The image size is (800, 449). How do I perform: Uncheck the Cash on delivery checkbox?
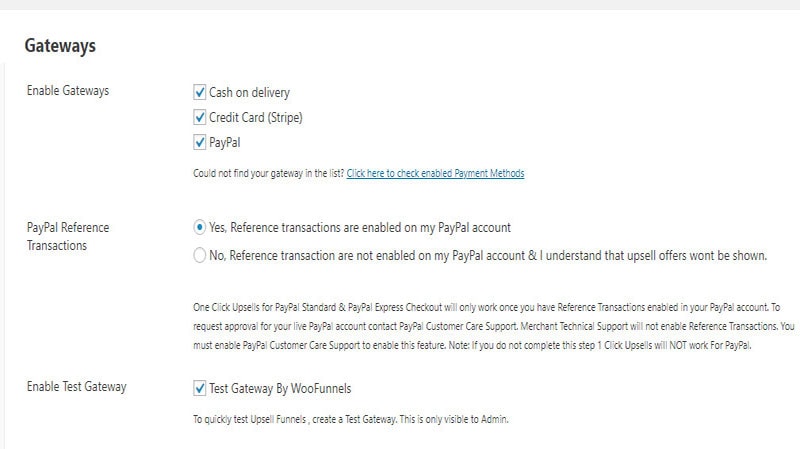point(200,93)
